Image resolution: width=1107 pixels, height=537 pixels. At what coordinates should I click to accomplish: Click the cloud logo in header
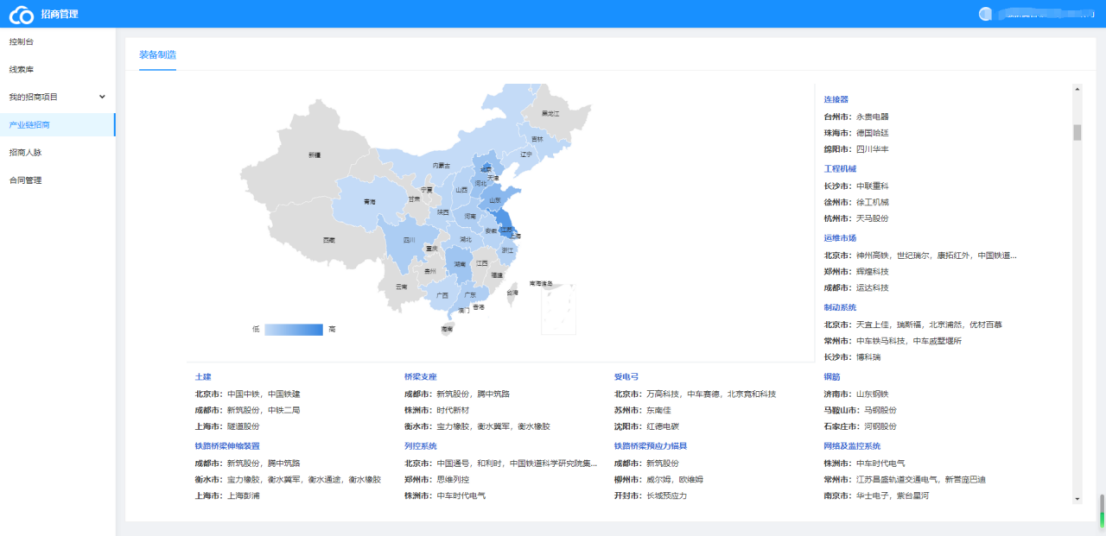(21, 14)
